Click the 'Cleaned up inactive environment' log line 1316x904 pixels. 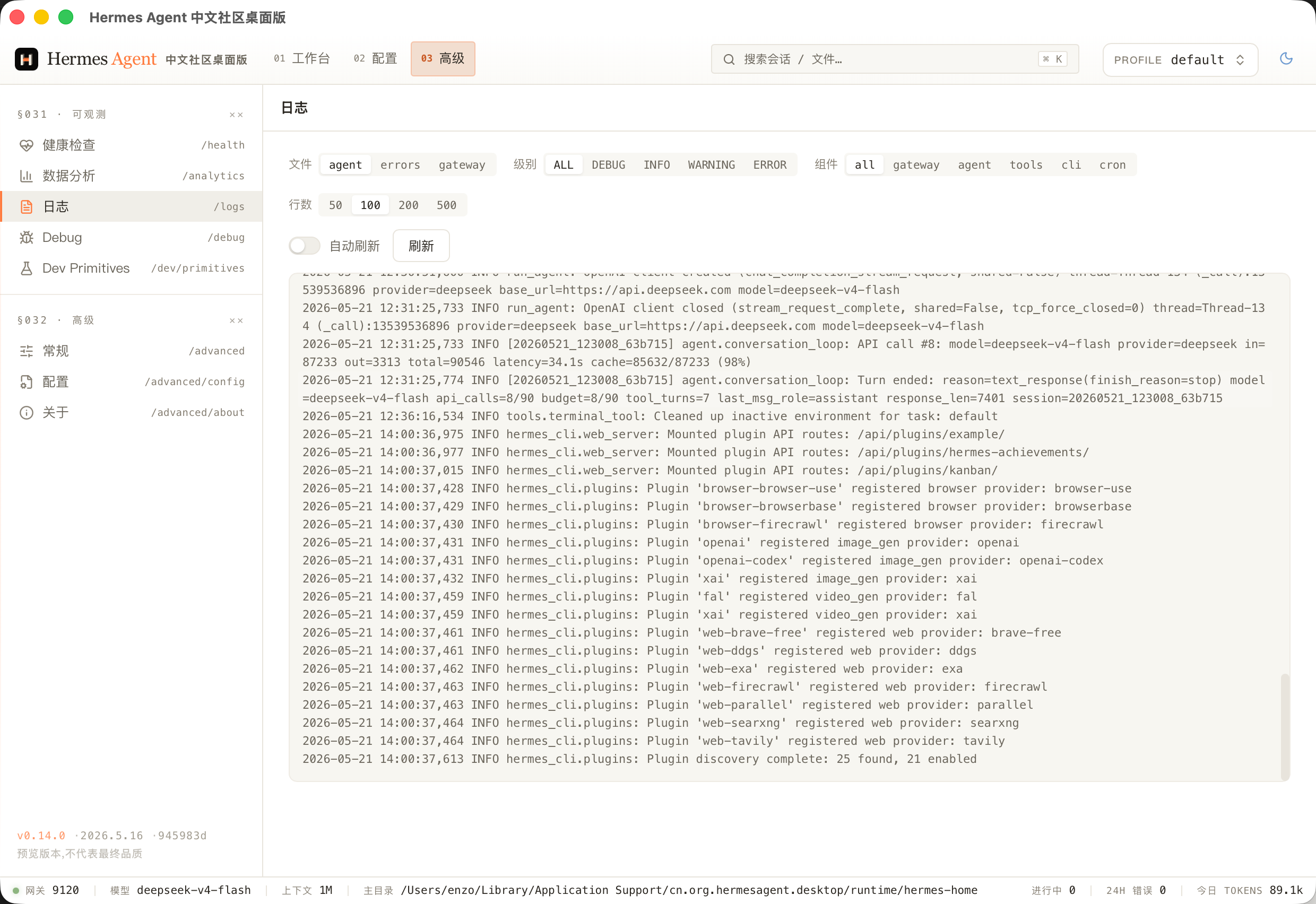pyautogui.click(x=651, y=416)
